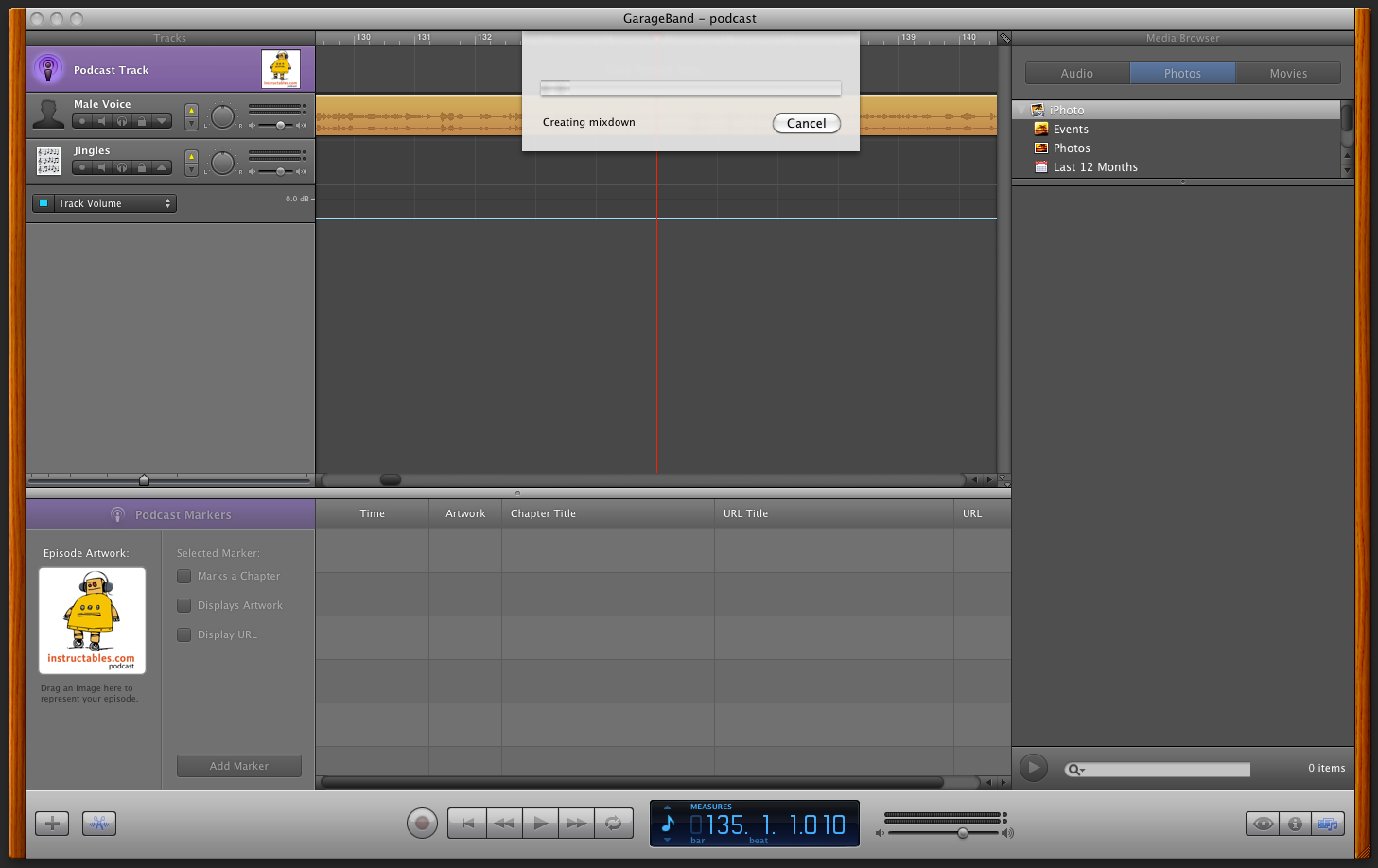Image resolution: width=1378 pixels, height=868 pixels.
Task: Enable recording on the Jingles track
Action: click(x=82, y=167)
